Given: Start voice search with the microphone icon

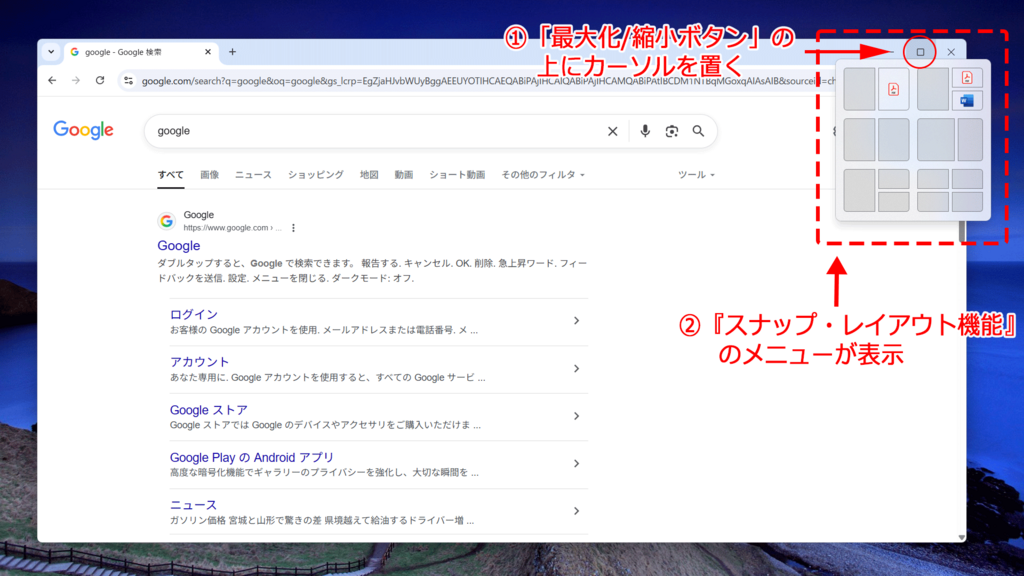Looking at the screenshot, I should (x=645, y=131).
